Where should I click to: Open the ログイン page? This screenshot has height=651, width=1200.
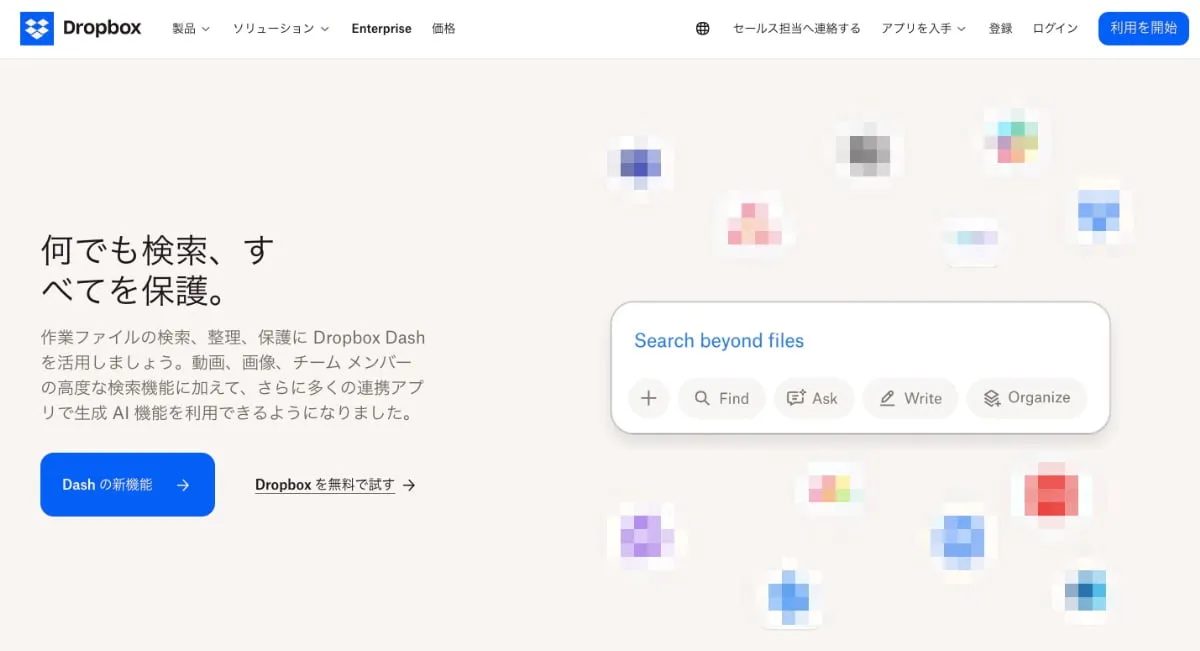pyautogui.click(x=1054, y=29)
